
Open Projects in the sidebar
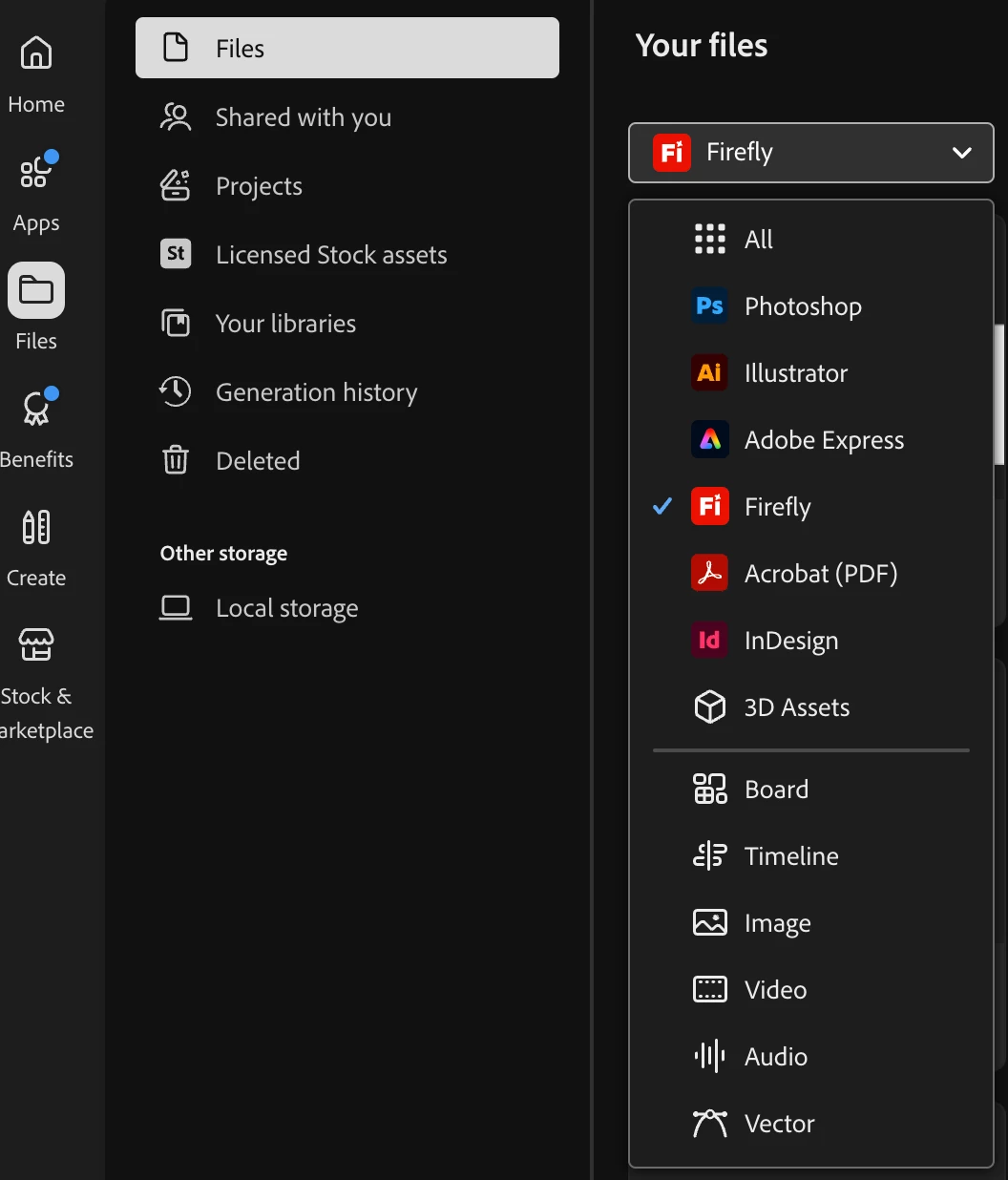347,186
